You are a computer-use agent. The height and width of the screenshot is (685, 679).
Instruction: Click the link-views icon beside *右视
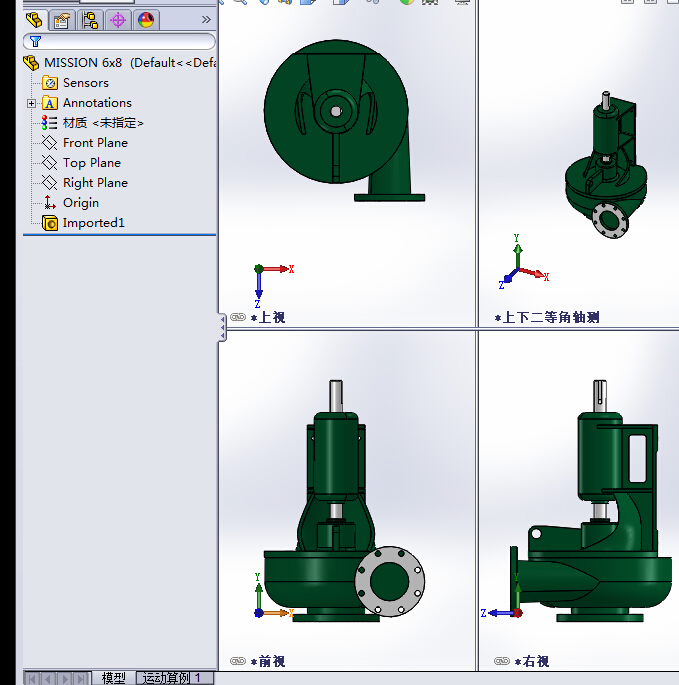point(502,661)
